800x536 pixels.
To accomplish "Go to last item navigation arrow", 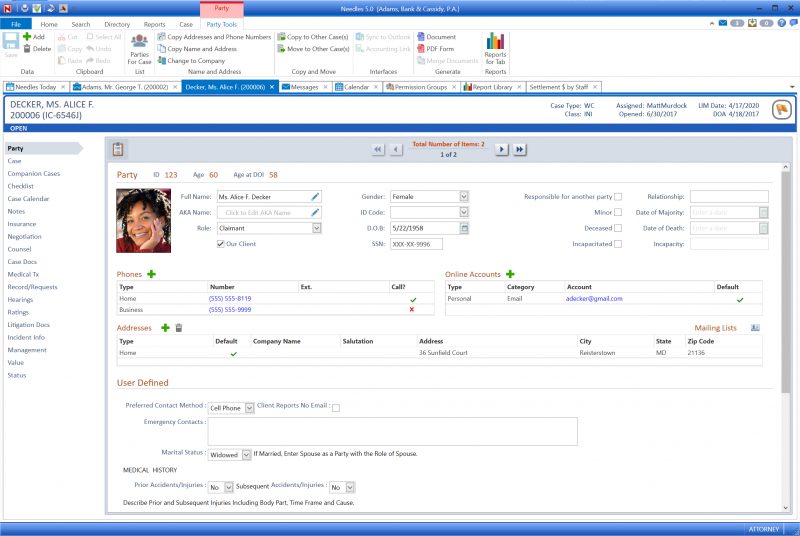I will click(x=520, y=149).
